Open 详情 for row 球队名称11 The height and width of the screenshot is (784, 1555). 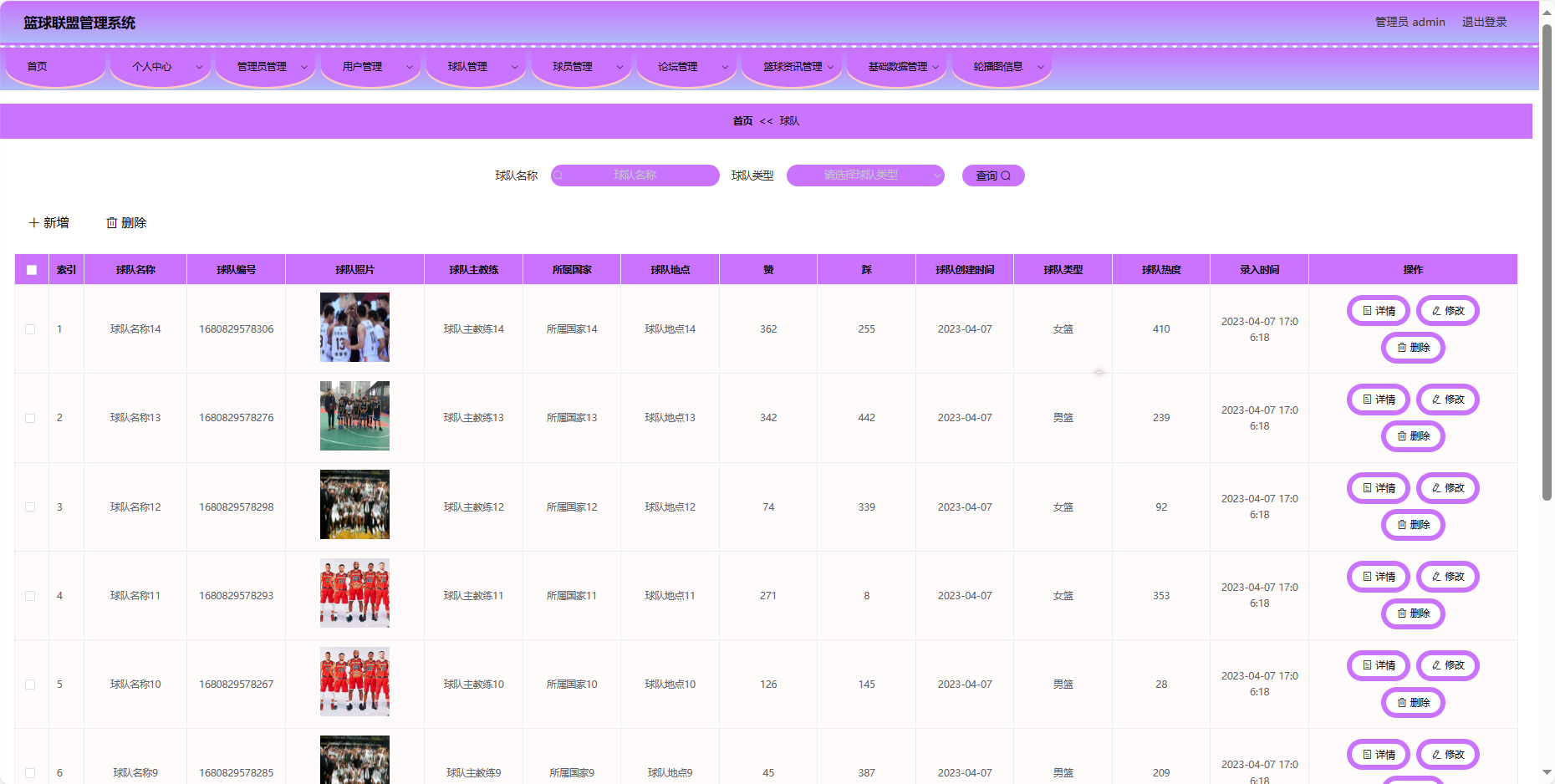click(1378, 577)
